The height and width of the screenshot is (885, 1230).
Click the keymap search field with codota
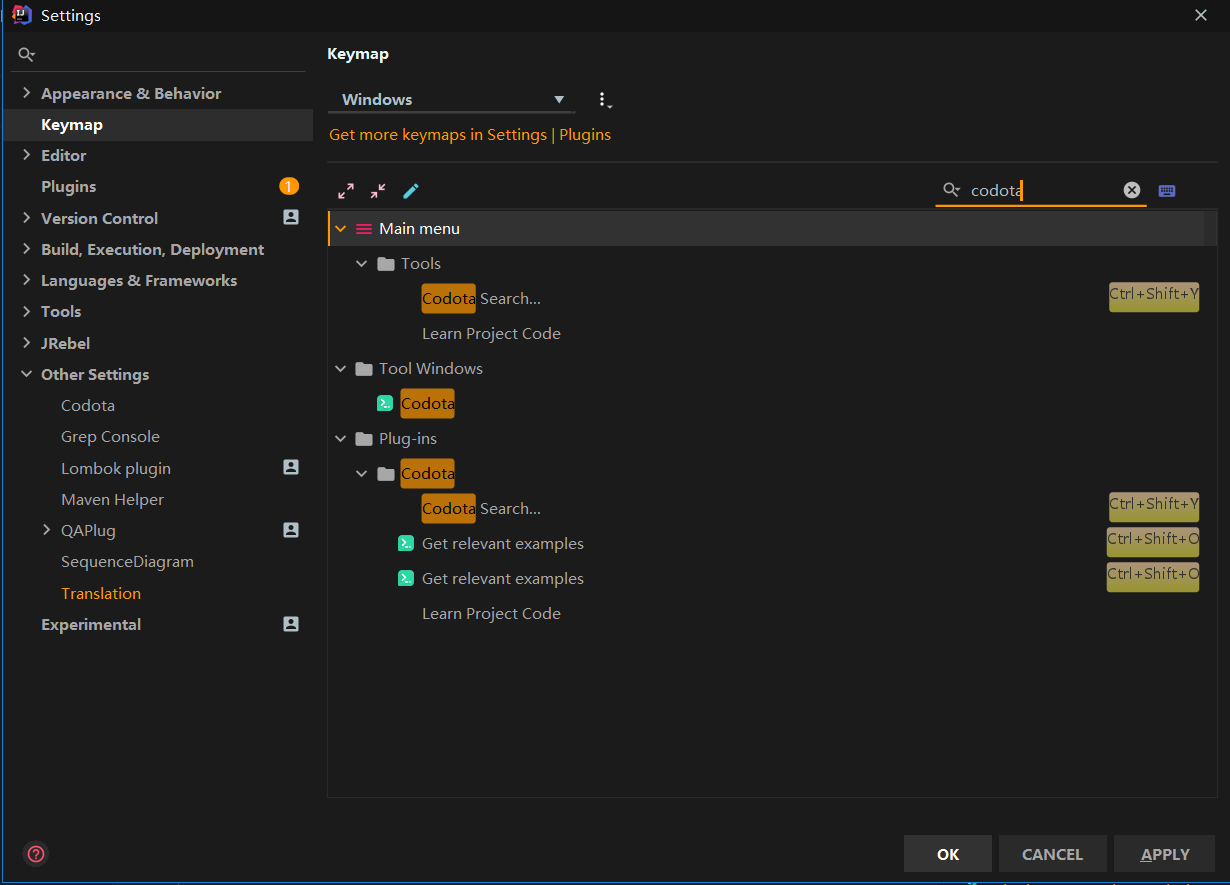click(1040, 190)
